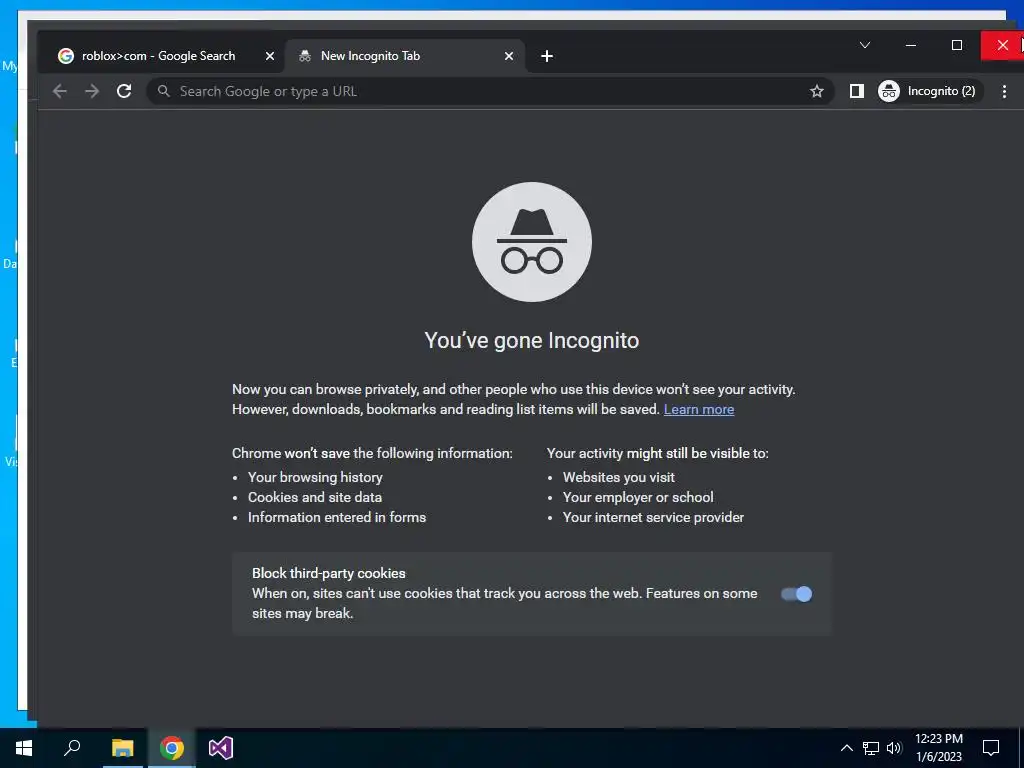
Task: Click the search magnifier icon in the address bar
Action: click(164, 91)
